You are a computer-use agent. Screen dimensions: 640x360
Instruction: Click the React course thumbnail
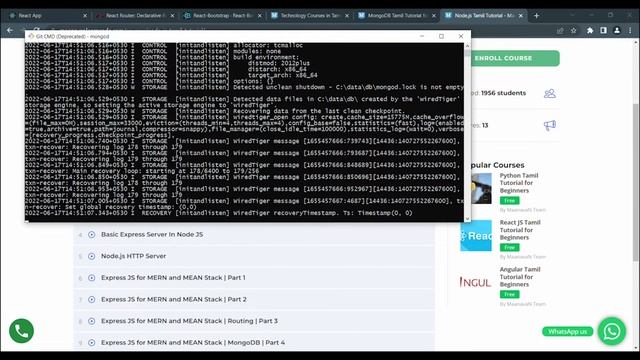tap(476, 236)
